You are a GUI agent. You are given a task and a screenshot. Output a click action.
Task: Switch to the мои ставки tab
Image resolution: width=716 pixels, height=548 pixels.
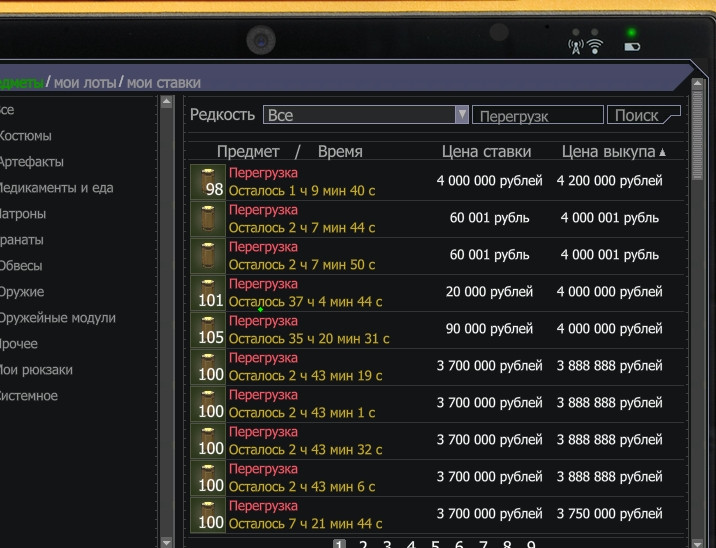click(163, 83)
